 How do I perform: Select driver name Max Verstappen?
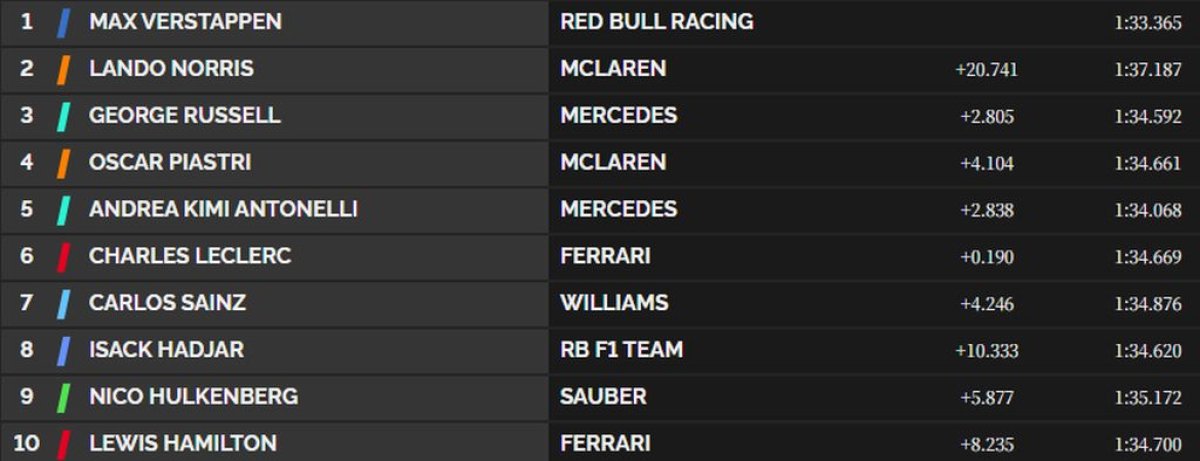(x=185, y=22)
